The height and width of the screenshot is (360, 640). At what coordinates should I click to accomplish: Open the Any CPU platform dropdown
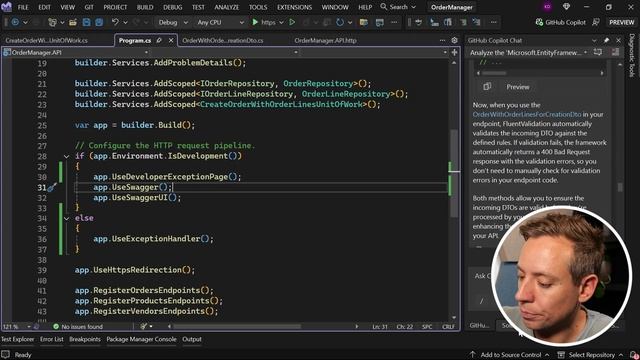coord(220,22)
